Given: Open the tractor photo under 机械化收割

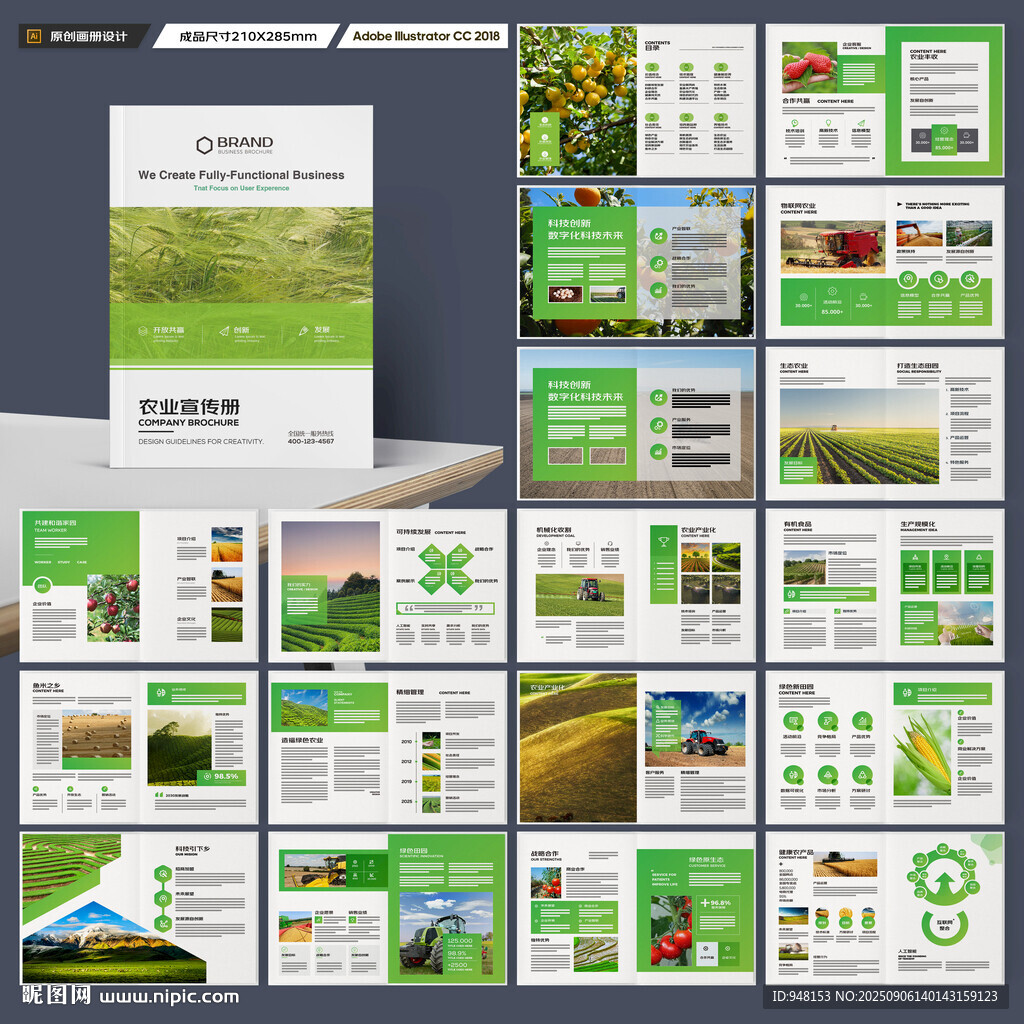Looking at the screenshot, I should coord(579,595).
